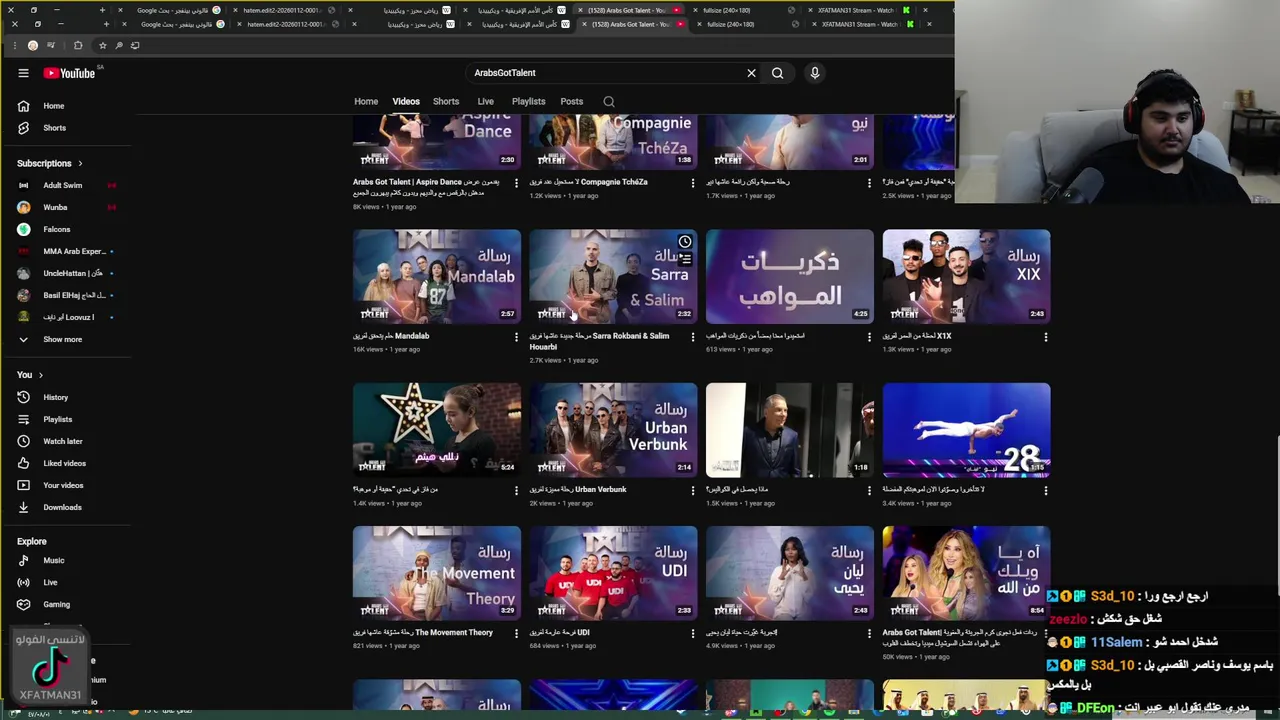
Task: Clear the search box with the X
Action: [752, 73]
